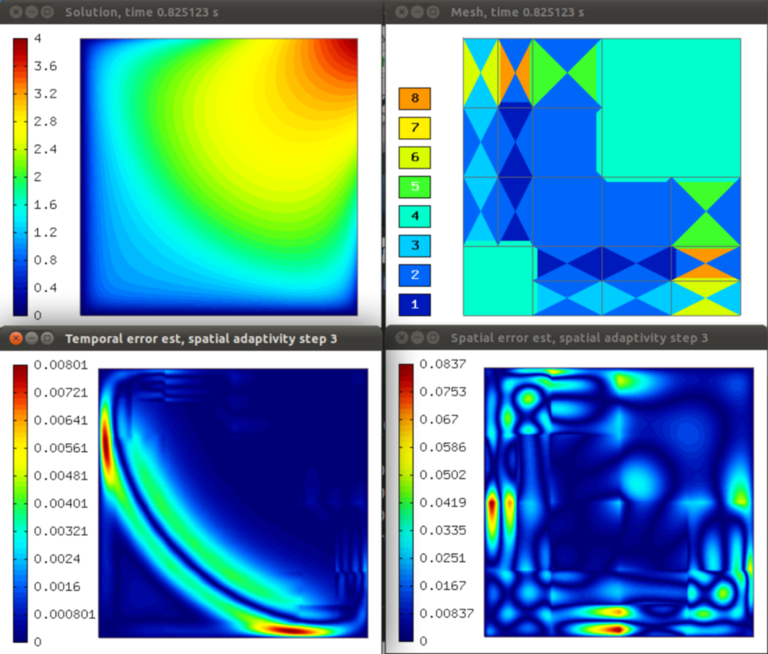This screenshot has height=654, width=768.
Task: Click the large cyan square in mesh
Action: coord(670,108)
